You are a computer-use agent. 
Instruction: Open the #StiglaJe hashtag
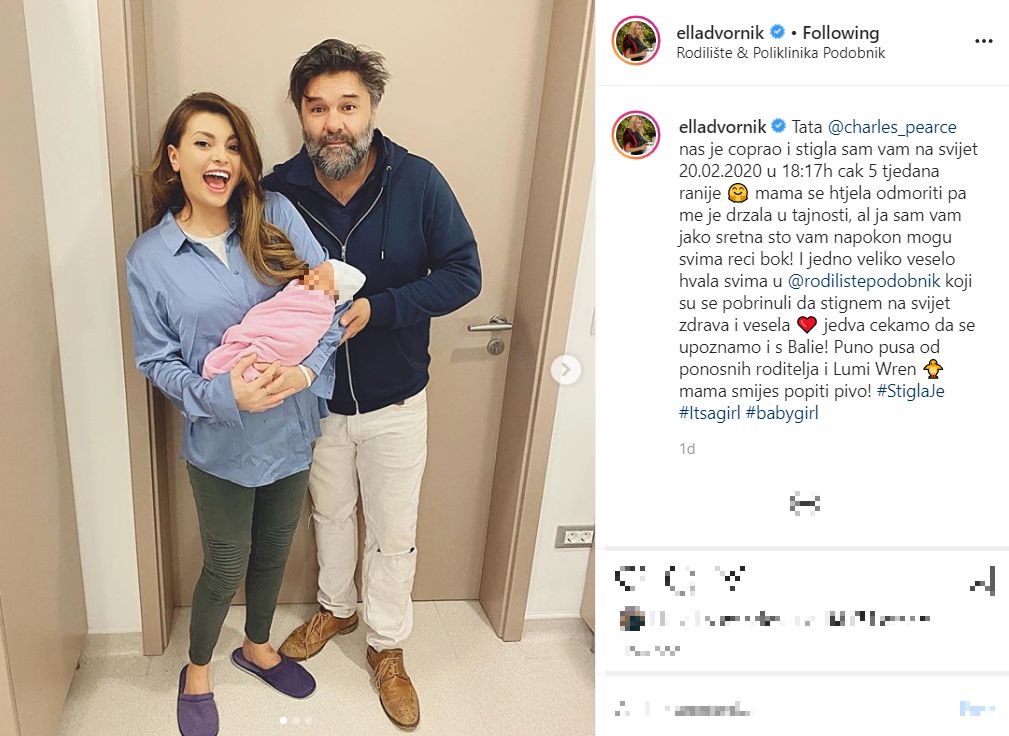pos(911,391)
